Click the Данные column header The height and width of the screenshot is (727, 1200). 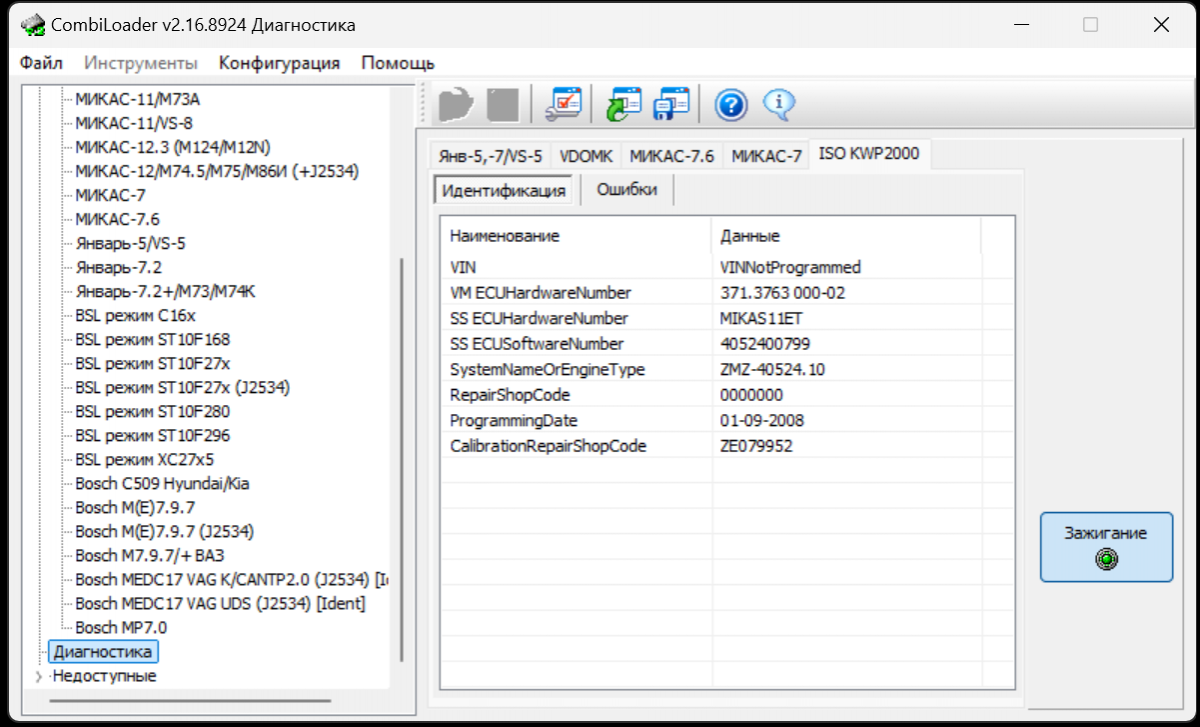tap(846, 236)
